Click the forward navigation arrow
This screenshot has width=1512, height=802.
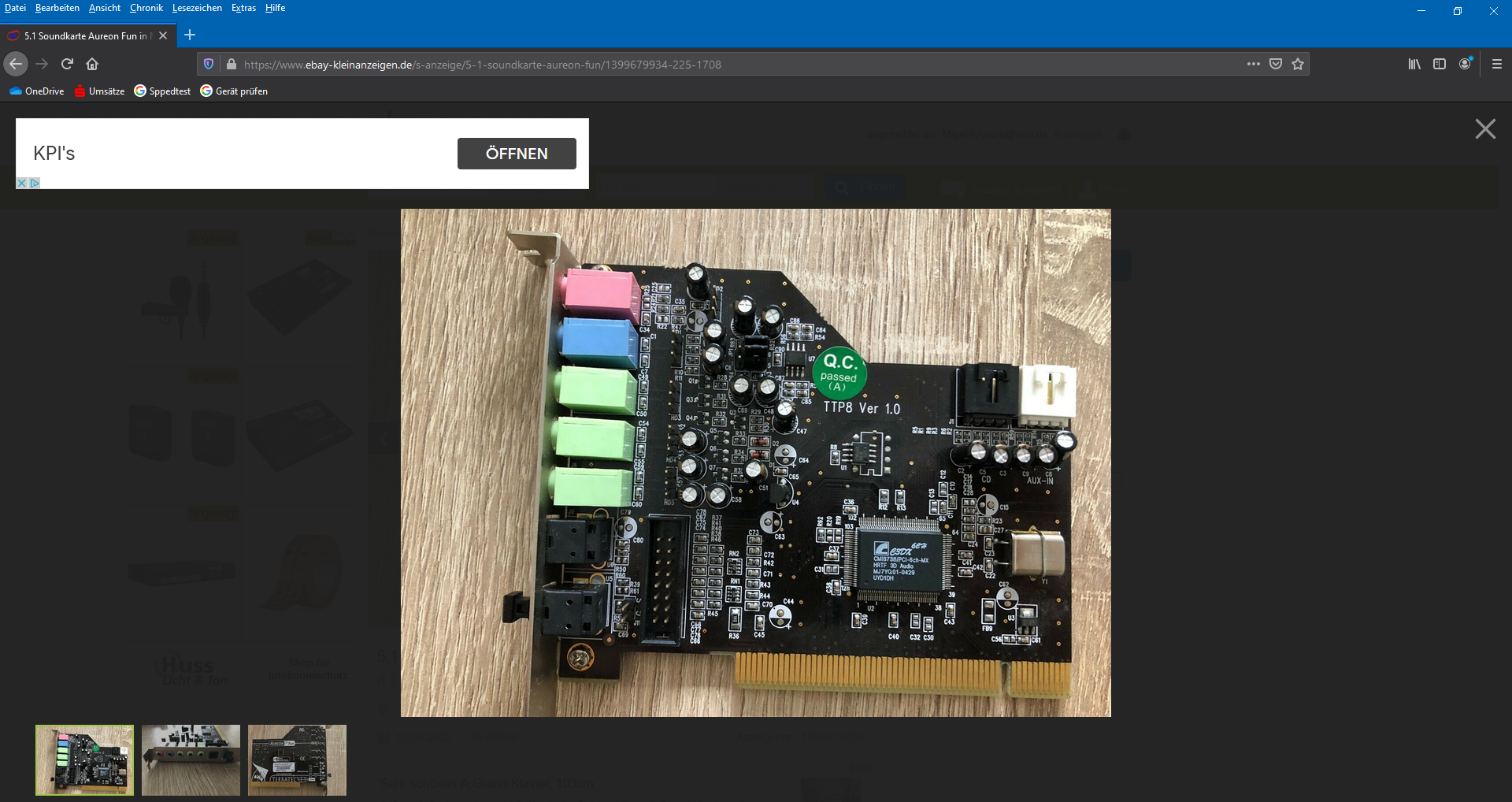pyautogui.click(x=42, y=64)
